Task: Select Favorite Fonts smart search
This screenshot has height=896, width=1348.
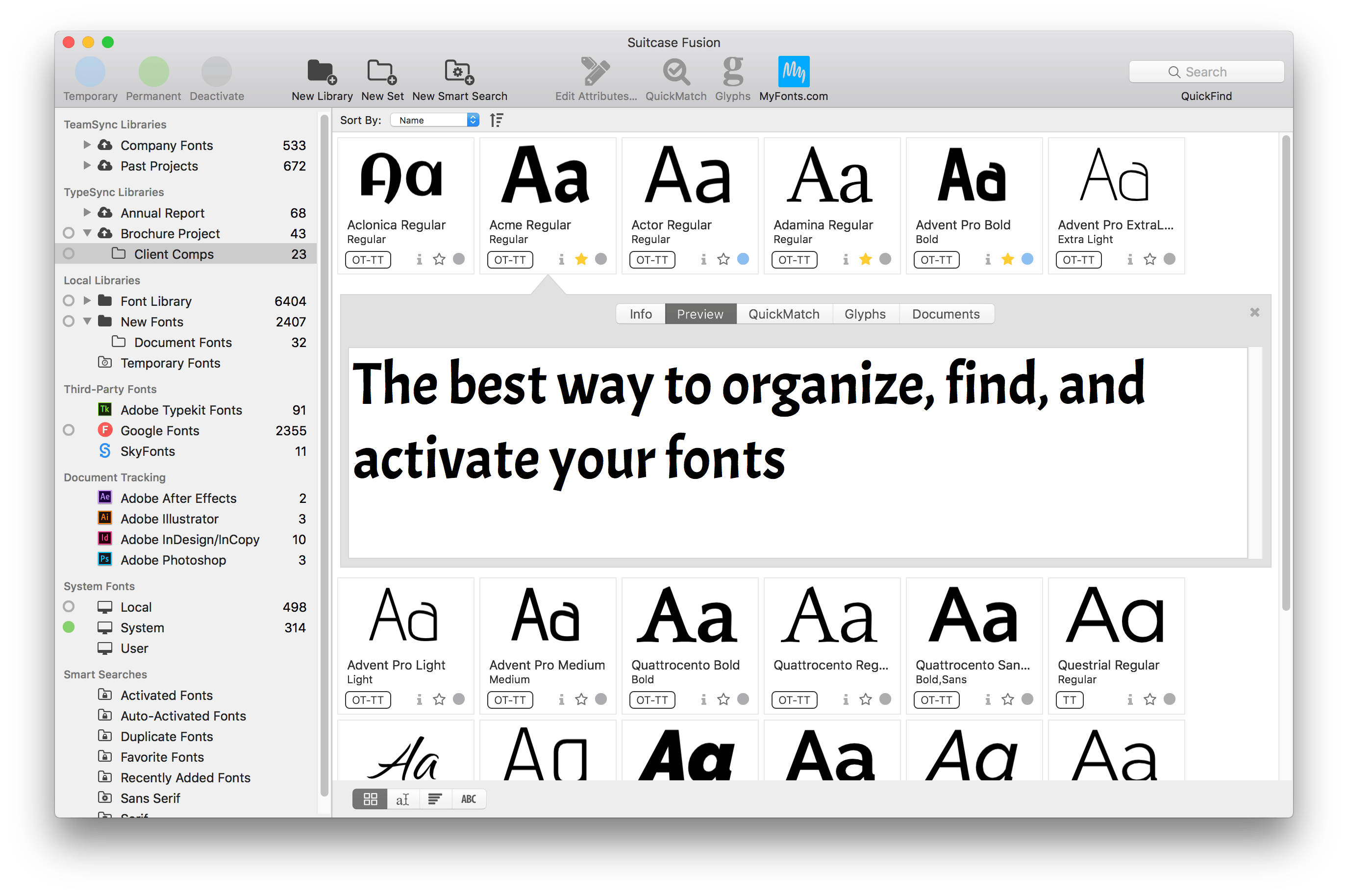Action: coord(162,757)
